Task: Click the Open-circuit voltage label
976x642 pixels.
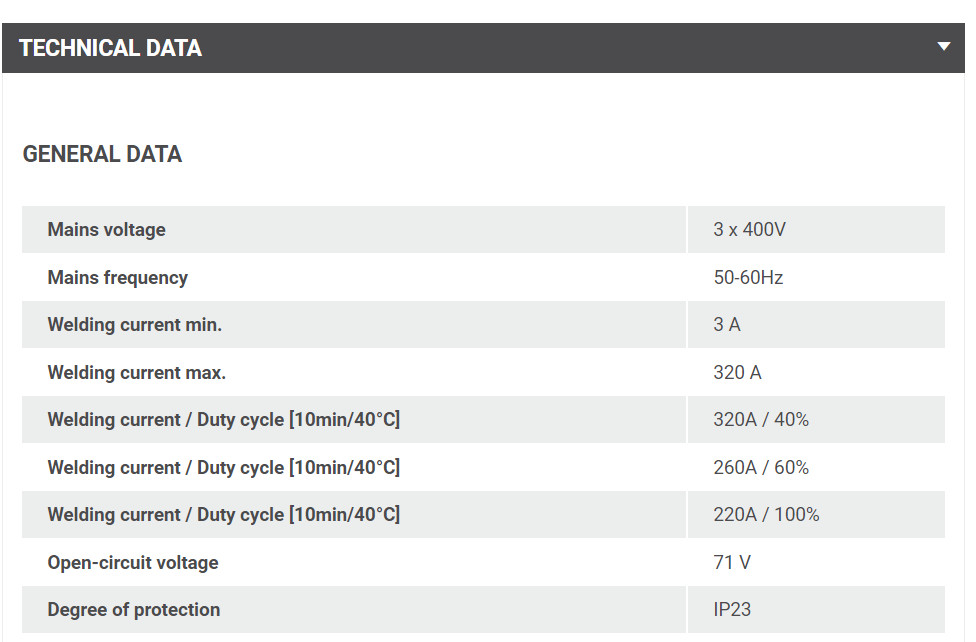Action: coord(133,563)
